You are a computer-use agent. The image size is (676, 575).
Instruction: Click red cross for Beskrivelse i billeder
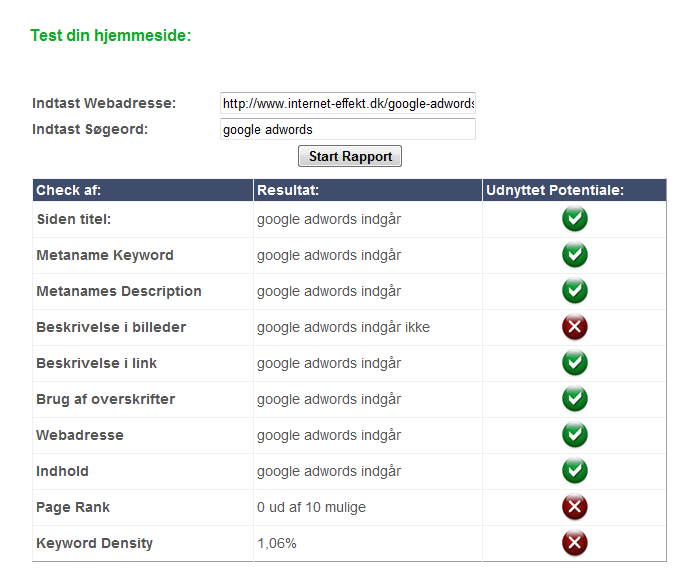click(x=575, y=327)
